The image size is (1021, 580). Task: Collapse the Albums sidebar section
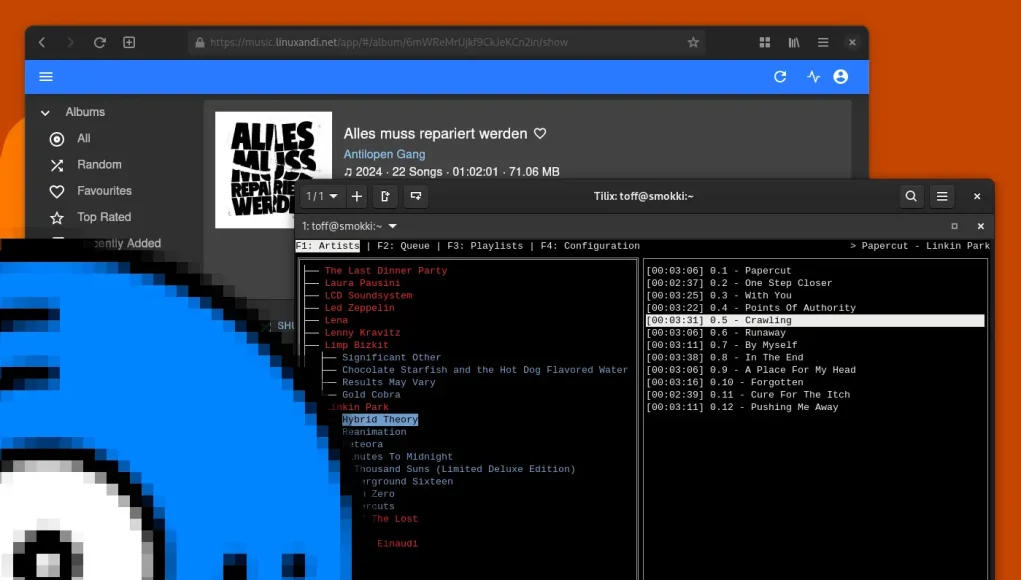click(45, 113)
